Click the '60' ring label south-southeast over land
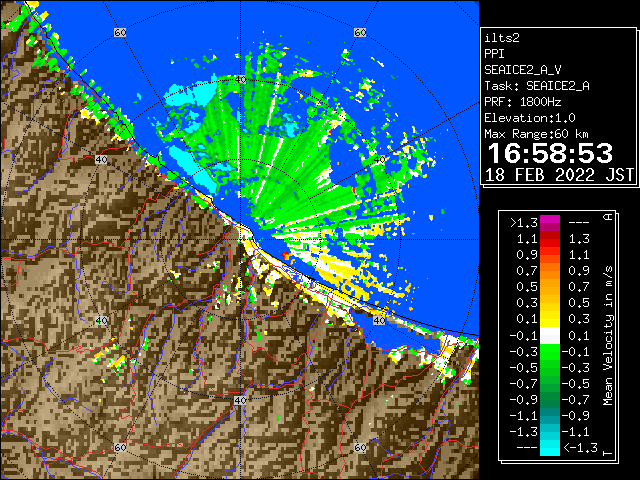 tap(360, 447)
